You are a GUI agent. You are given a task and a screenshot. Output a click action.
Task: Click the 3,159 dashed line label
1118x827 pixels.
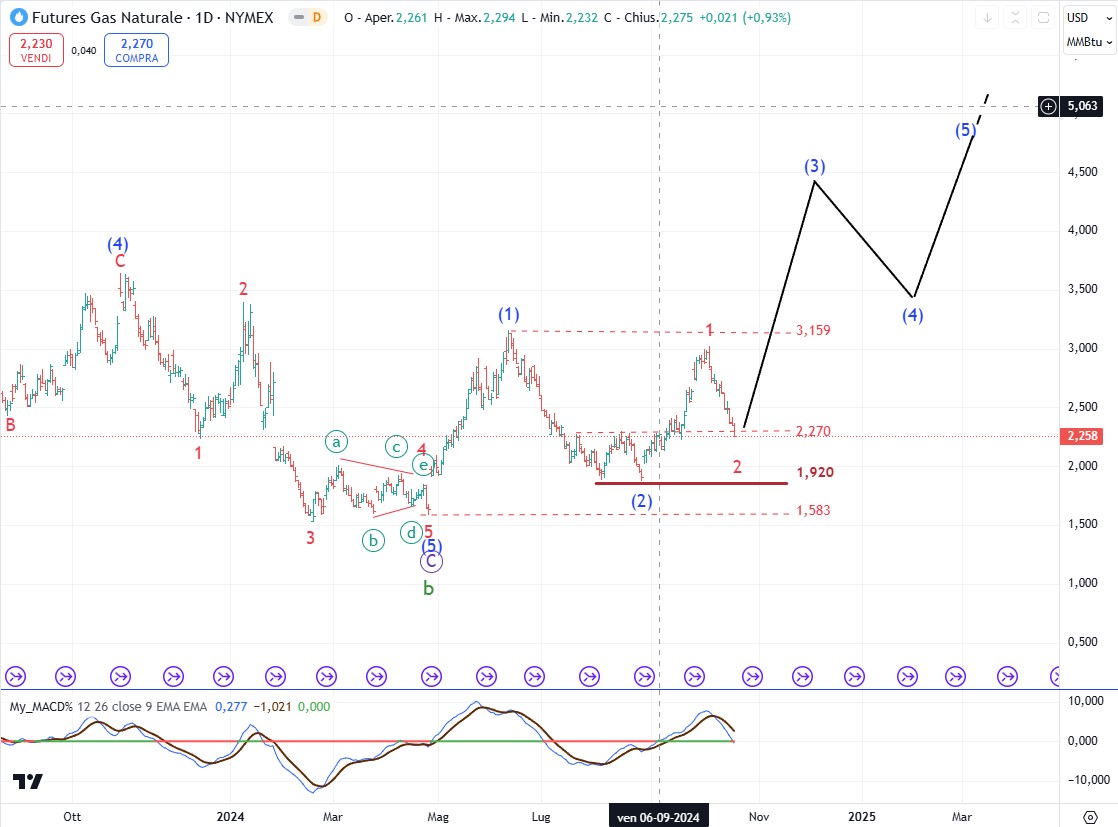click(813, 330)
